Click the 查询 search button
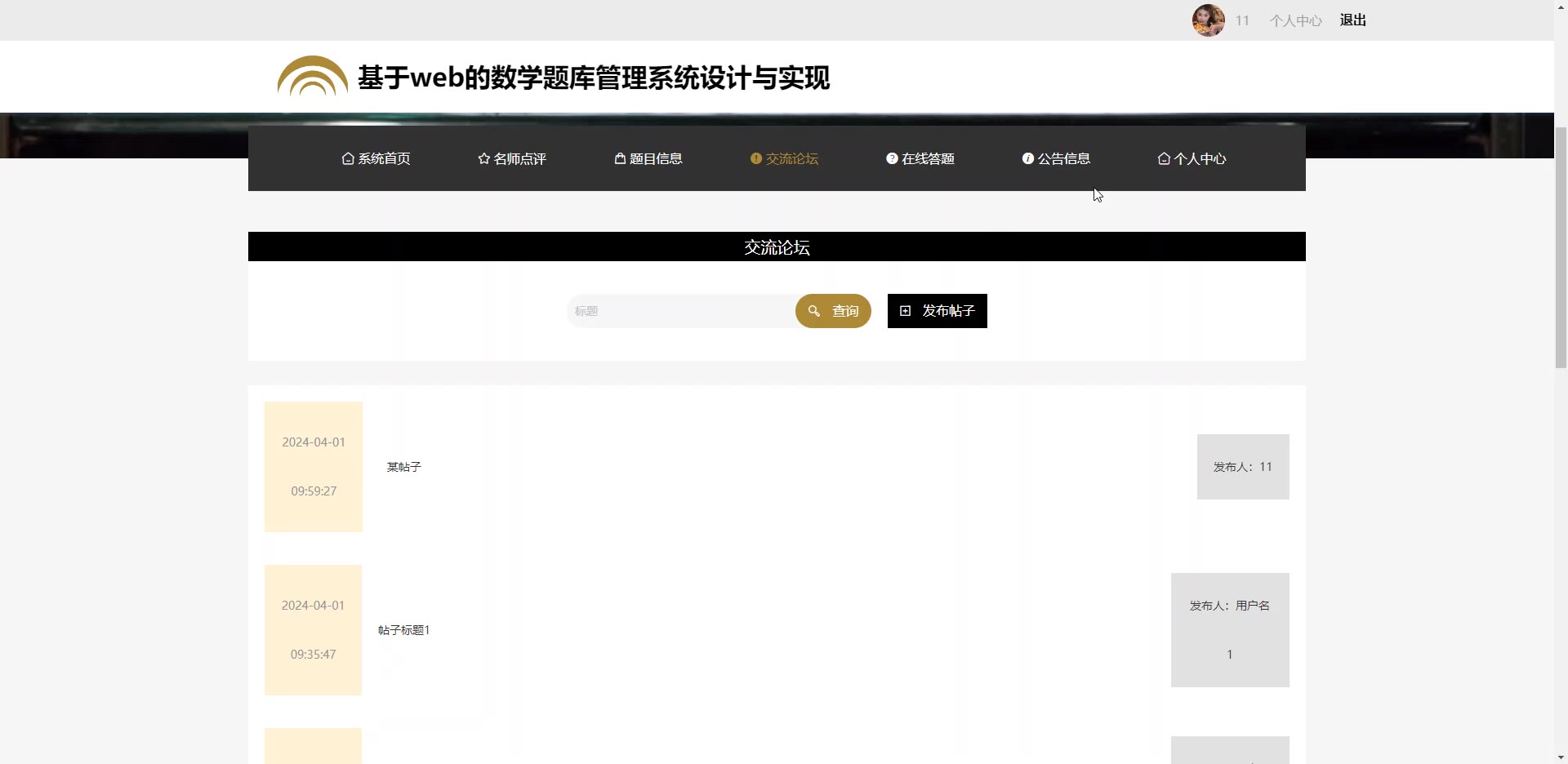The height and width of the screenshot is (764, 1568). pos(833,311)
